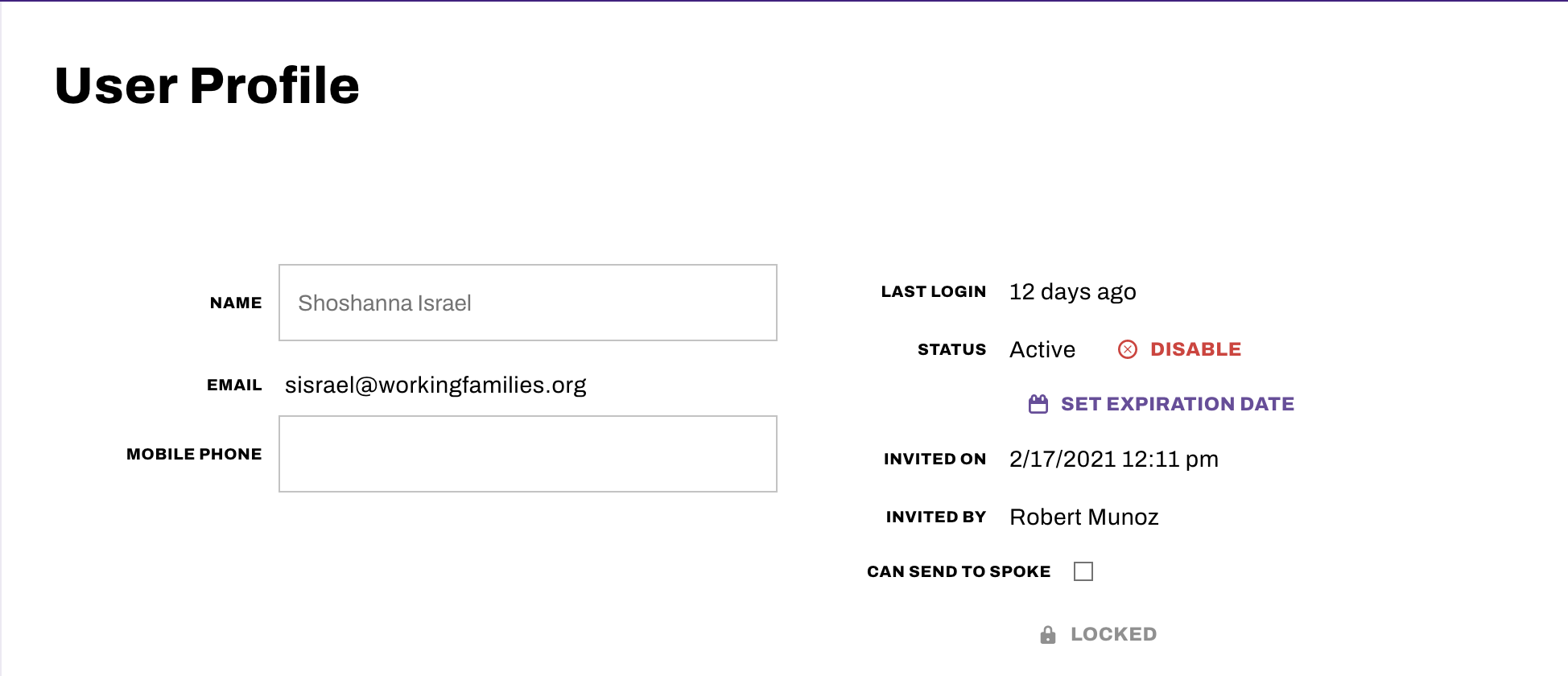Click the 'LAST LOGIN' label
This screenshot has height=676, width=1568.
[934, 291]
